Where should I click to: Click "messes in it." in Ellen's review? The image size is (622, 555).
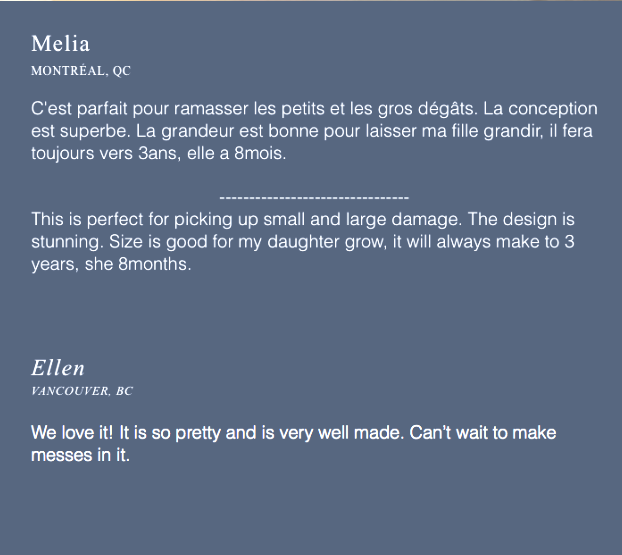coord(80,457)
